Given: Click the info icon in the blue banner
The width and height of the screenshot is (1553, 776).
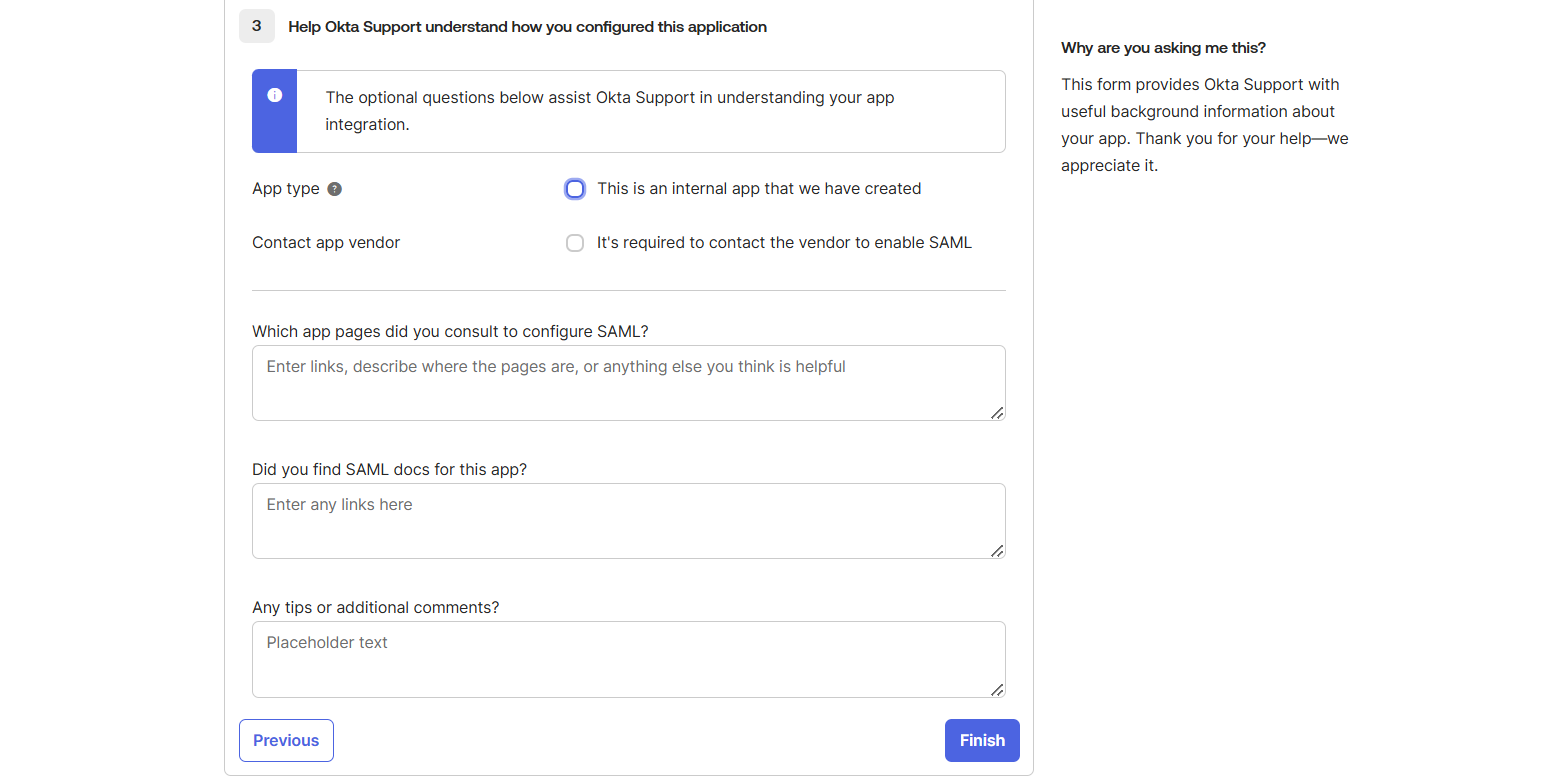Looking at the screenshot, I should pyautogui.click(x=275, y=95).
